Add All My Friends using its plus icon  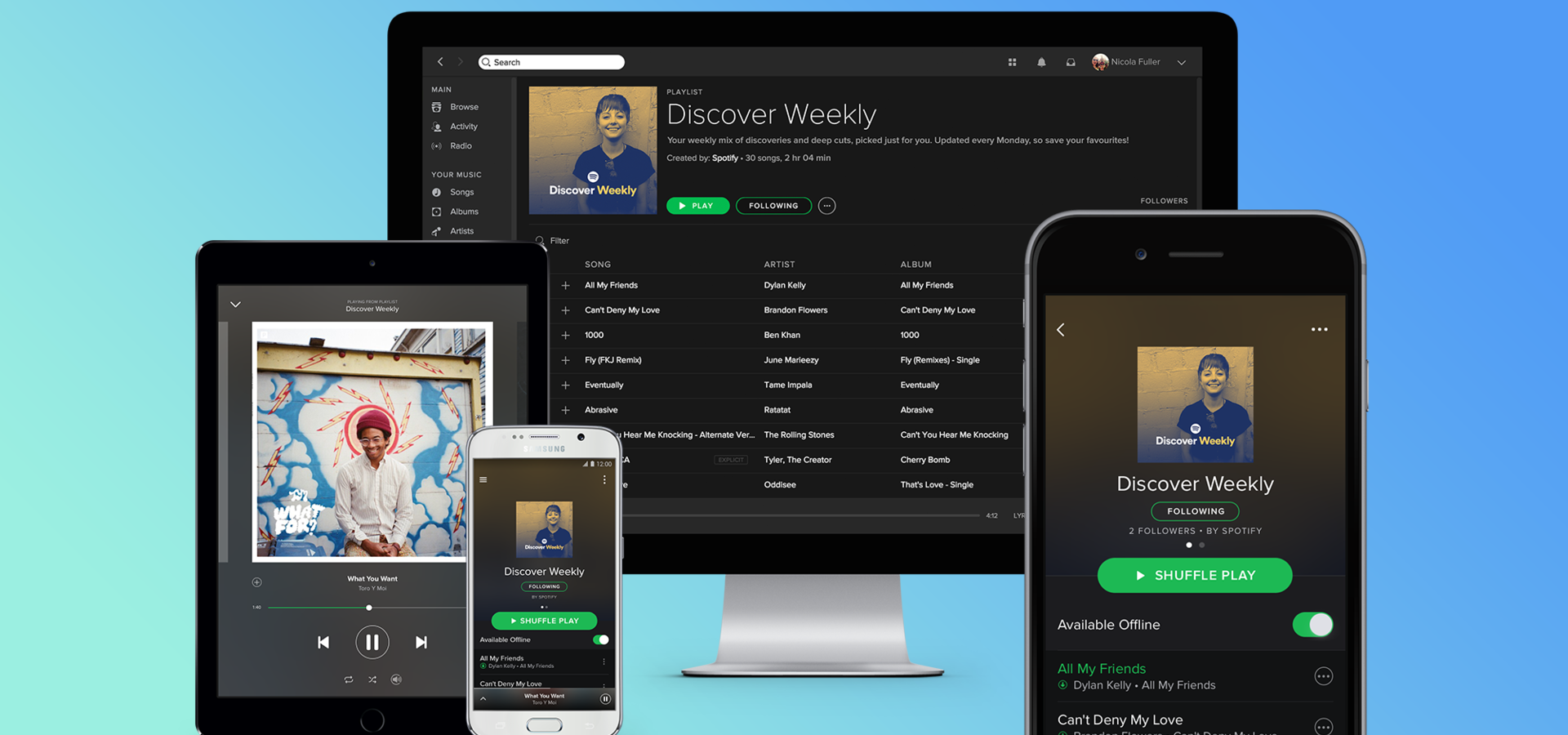[565, 286]
